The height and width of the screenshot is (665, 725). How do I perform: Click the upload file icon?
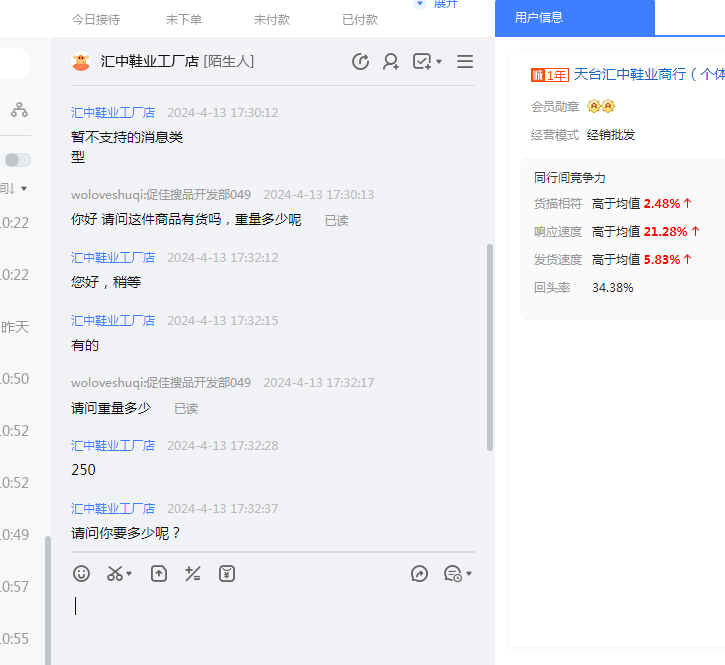pos(159,573)
